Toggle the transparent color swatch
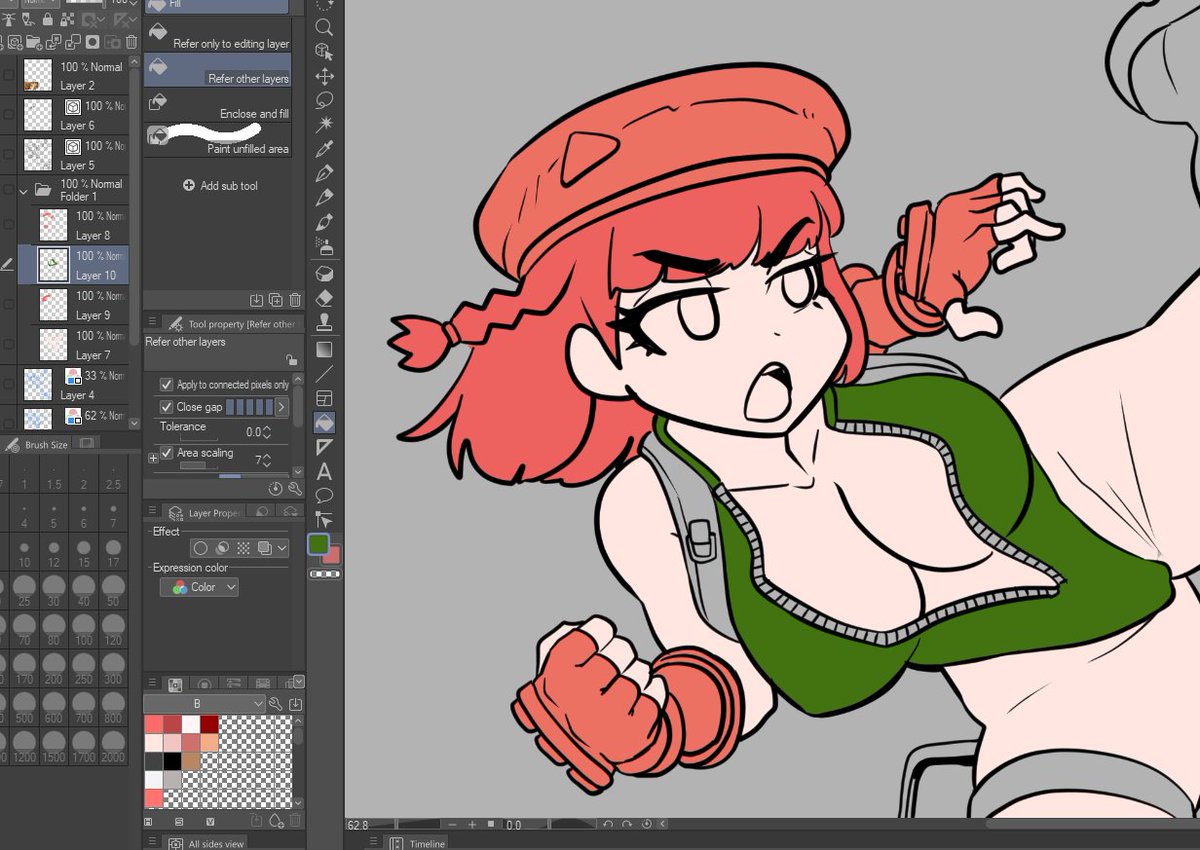 (x=324, y=575)
